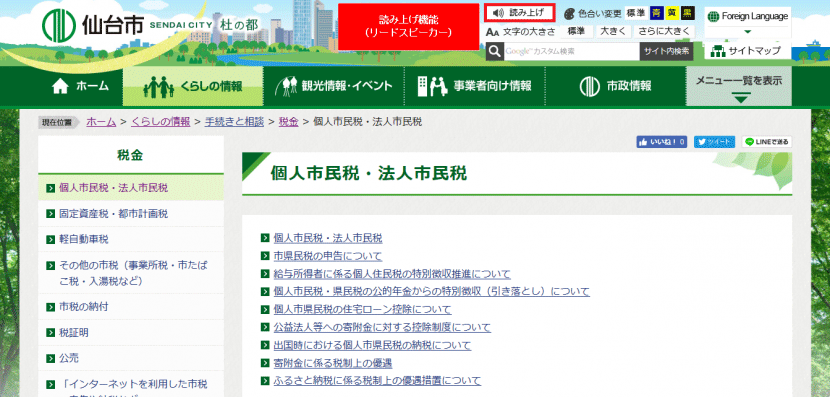
Task: Click the くらしの情報 breadcrumb link
Action: click(161, 122)
